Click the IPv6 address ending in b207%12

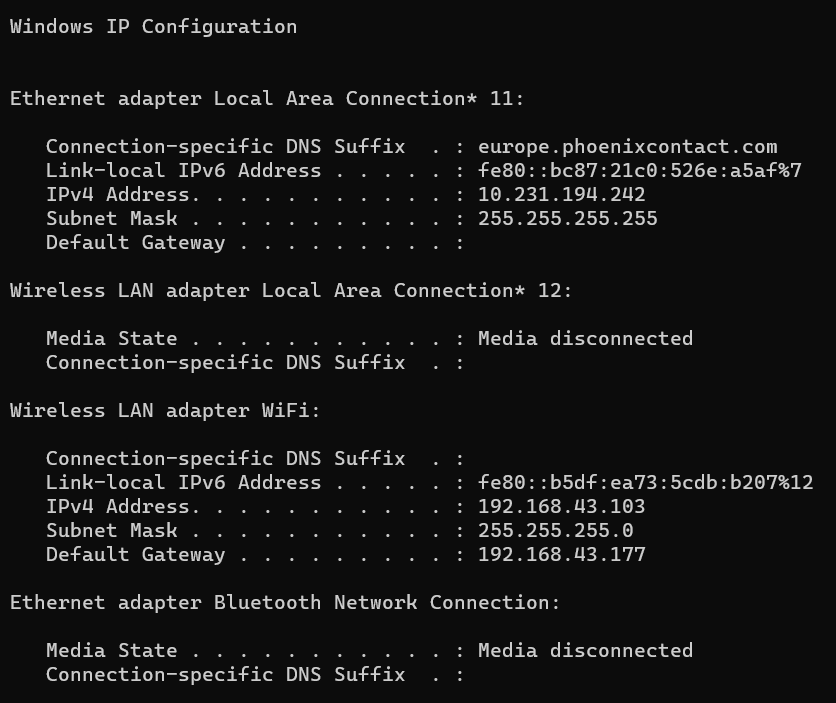point(645,483)
